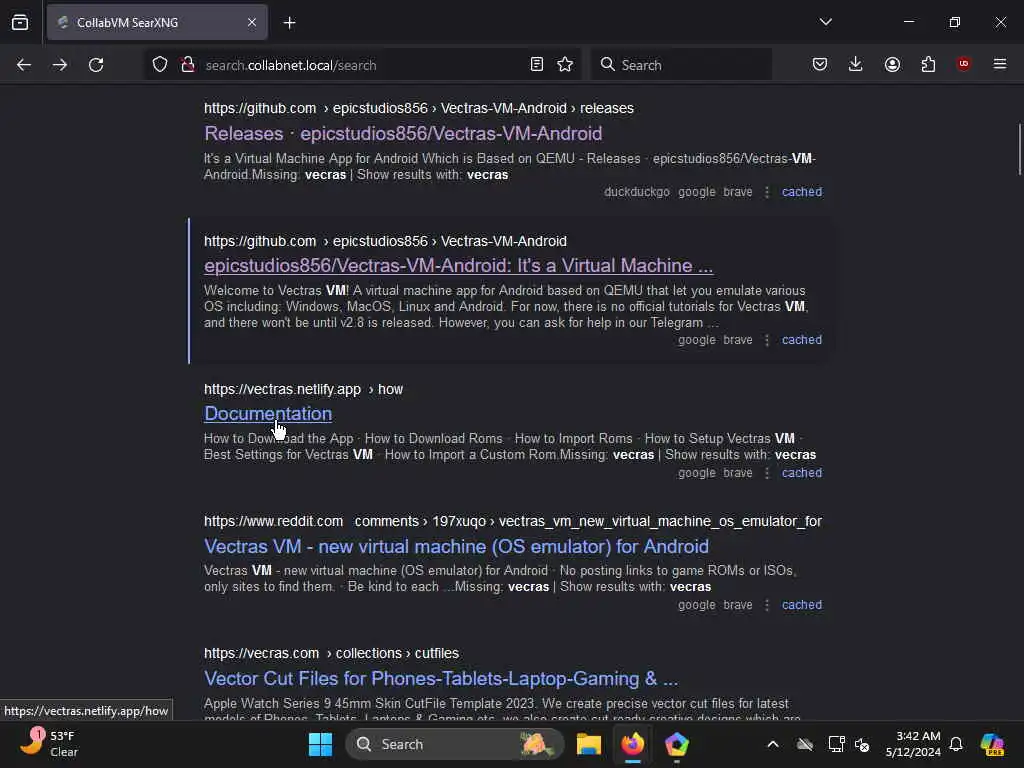The width and height of the screenshot is (1024, 768).
Task: Click https://vectras.netlify.app URL text
Action: [282, 389]
